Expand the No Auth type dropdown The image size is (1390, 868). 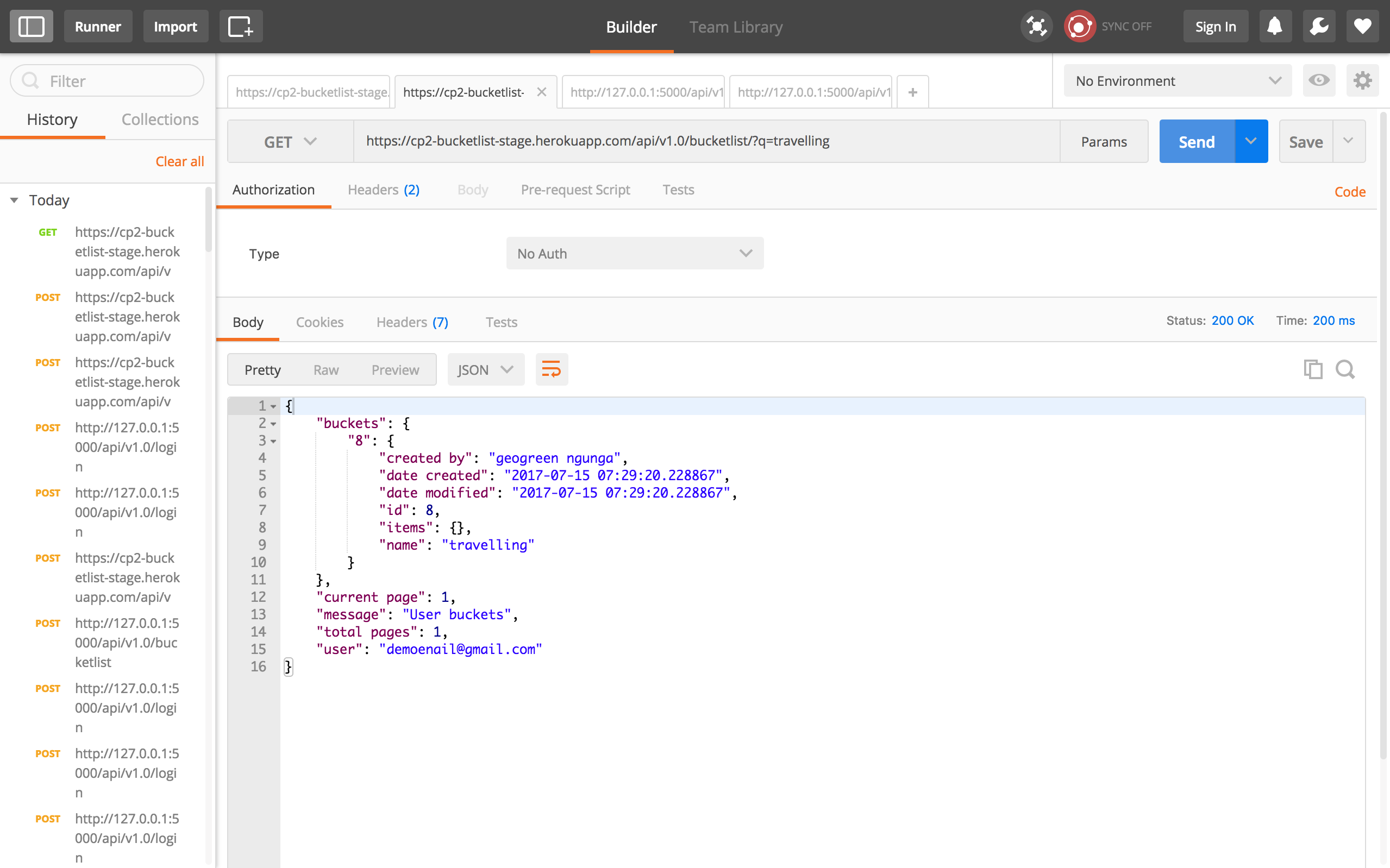click(x=635, y=253)
